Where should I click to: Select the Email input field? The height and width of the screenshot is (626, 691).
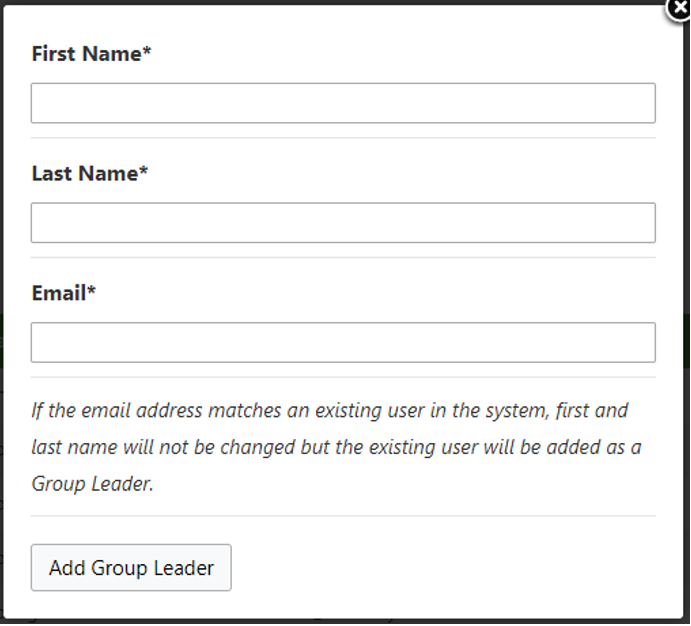tap(343, 342)
